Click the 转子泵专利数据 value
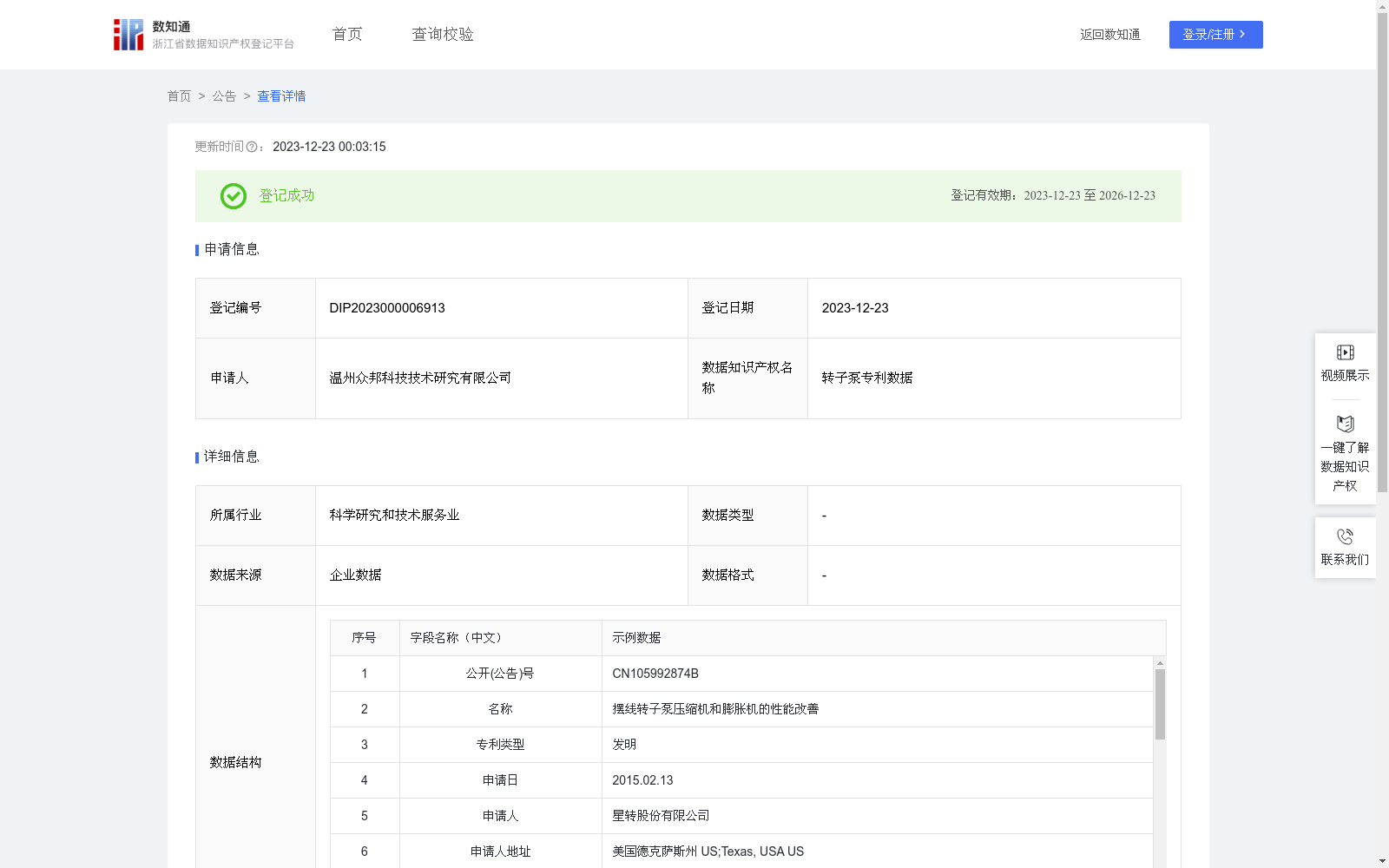This screenshot has width=1389, height=868. [x=867, y=378]
